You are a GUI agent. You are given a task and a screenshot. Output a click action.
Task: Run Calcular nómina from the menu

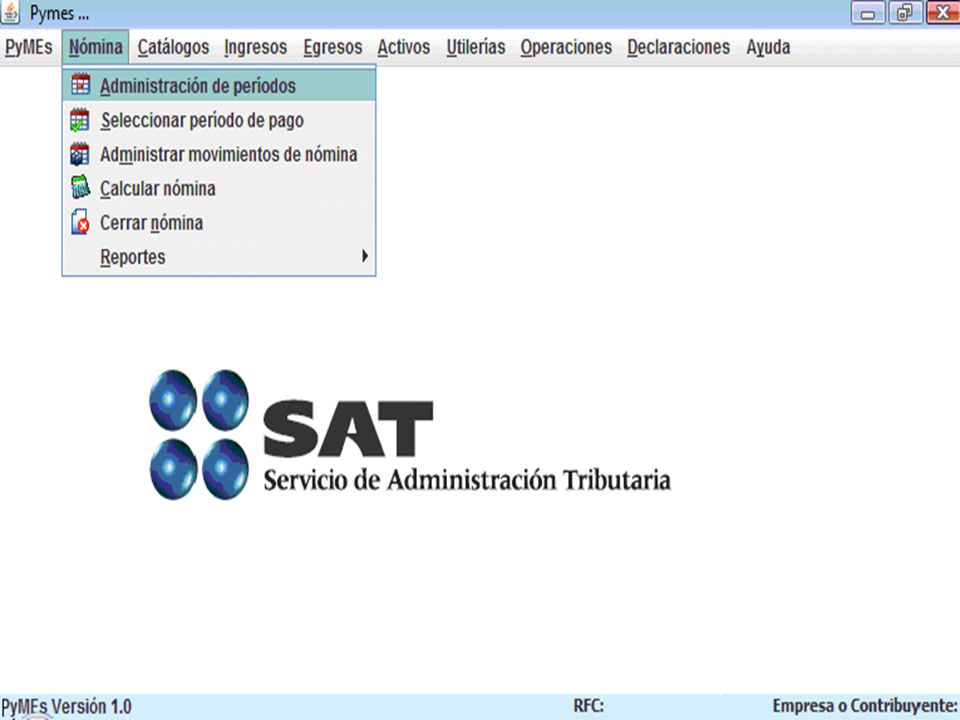pos(219,189)
